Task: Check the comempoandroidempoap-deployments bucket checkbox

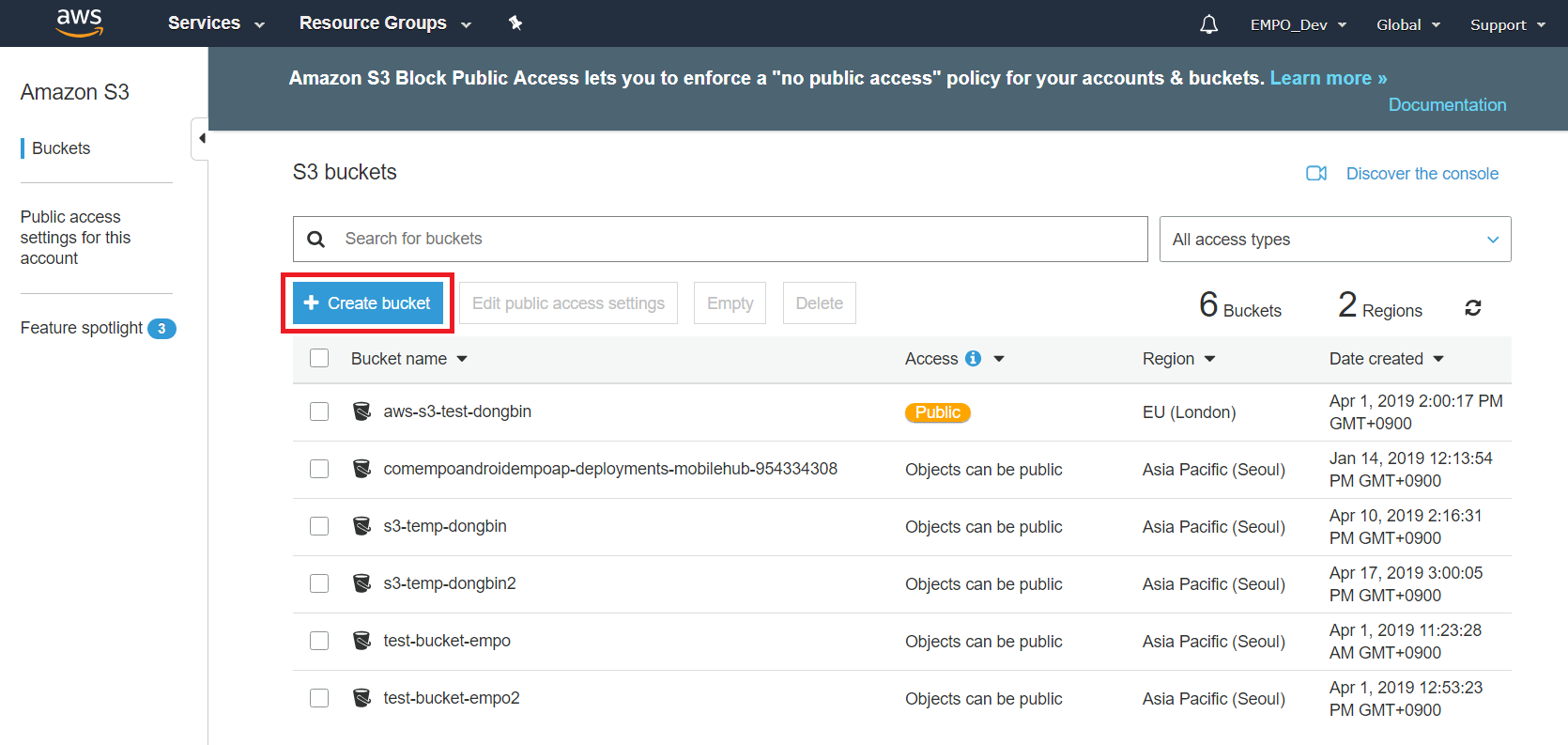Action: 319,469
